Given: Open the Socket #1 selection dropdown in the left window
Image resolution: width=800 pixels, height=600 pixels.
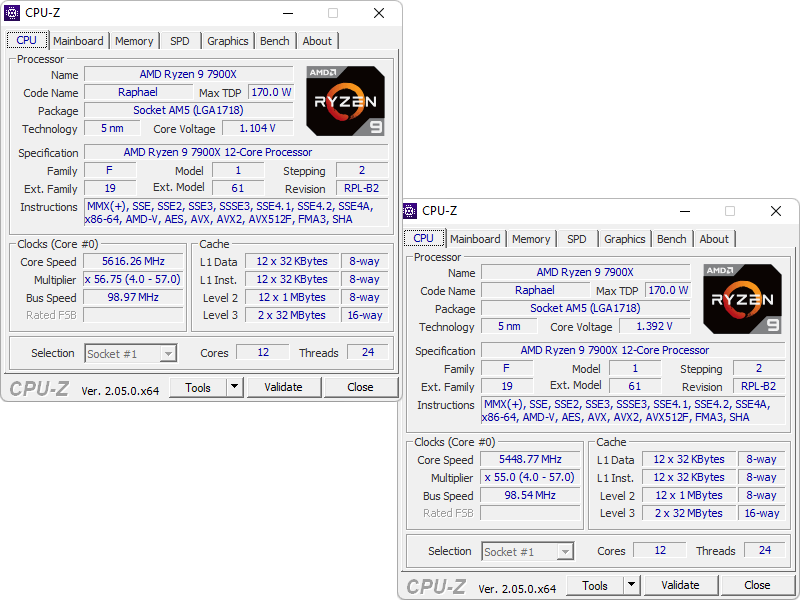Looking at the screenshot, I should [x=131, y=354].
